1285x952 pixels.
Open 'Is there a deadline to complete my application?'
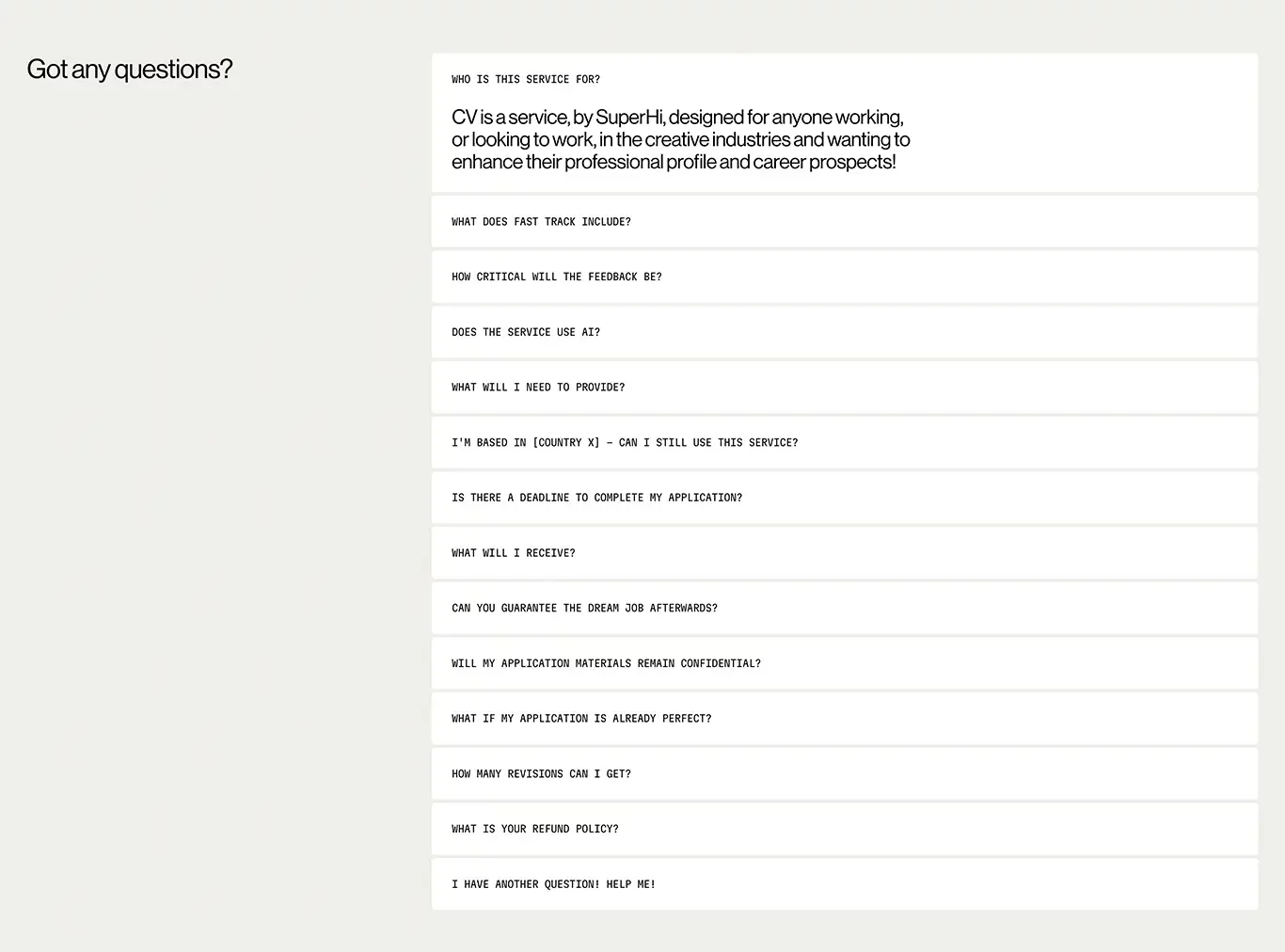845,498
